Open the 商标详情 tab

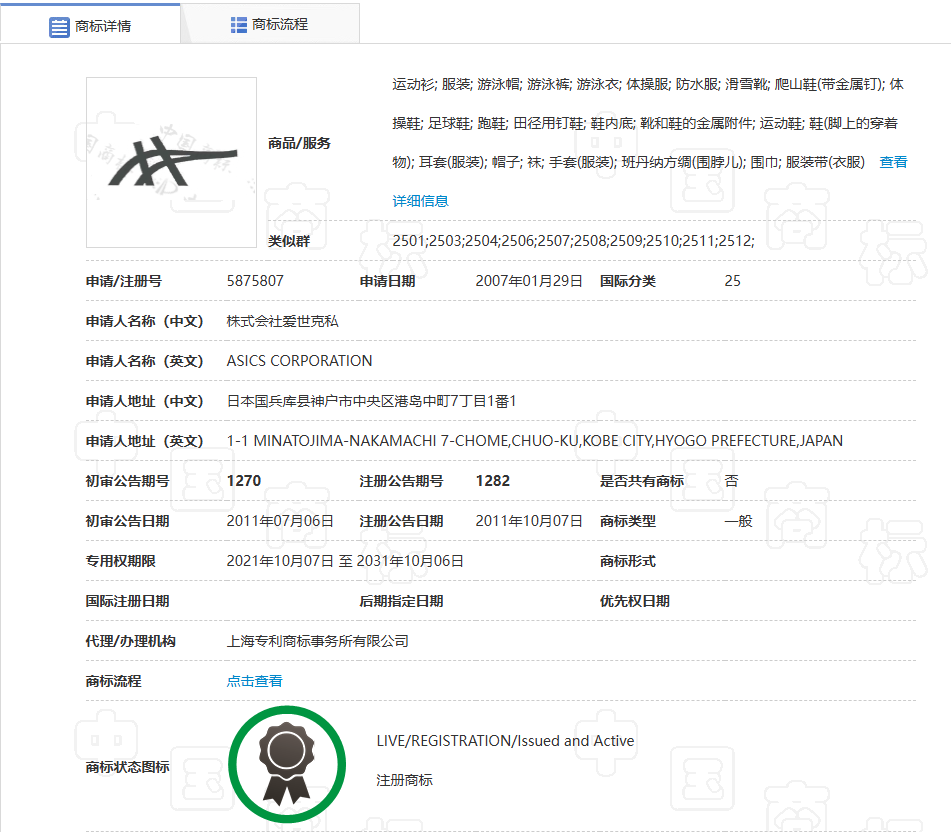point(90,25)
